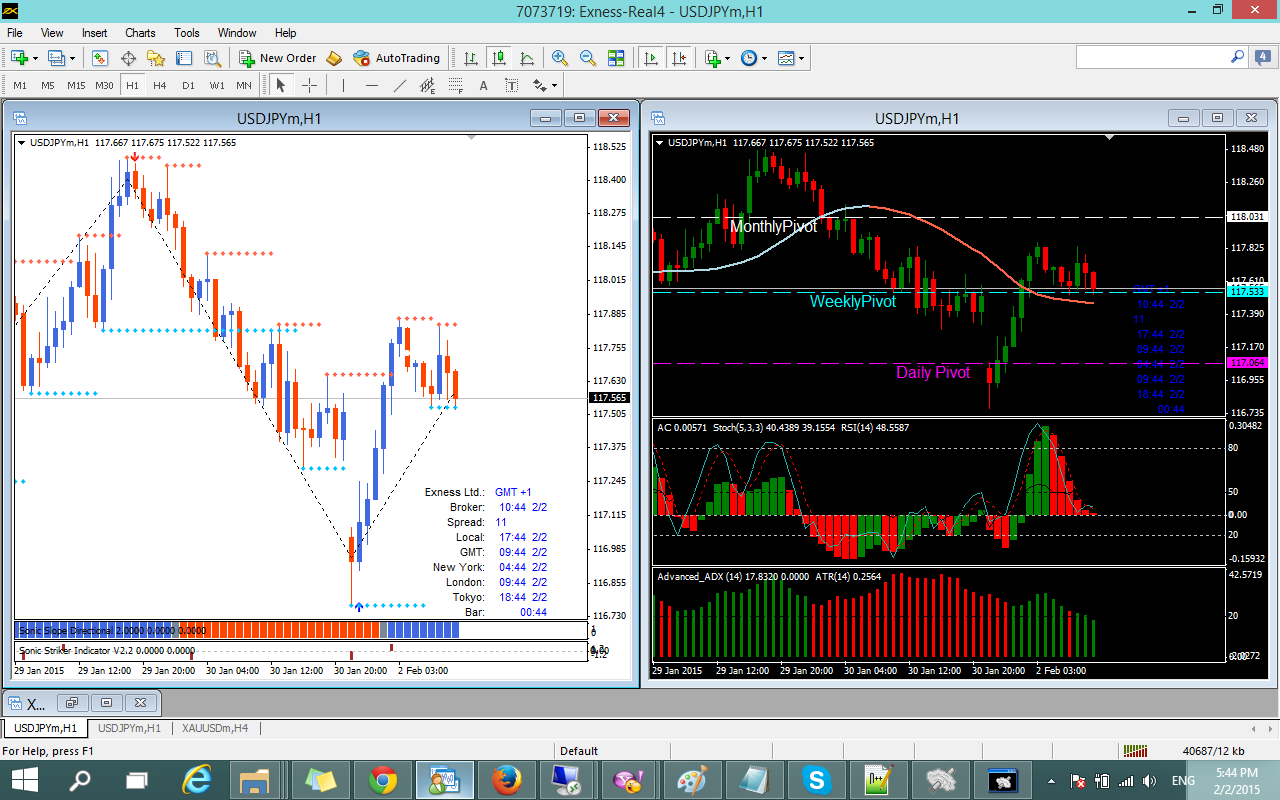
Task: Switch to the XAUUSDm,H4 chart tab
Action: pyautogui.click(x=215, y=728)
